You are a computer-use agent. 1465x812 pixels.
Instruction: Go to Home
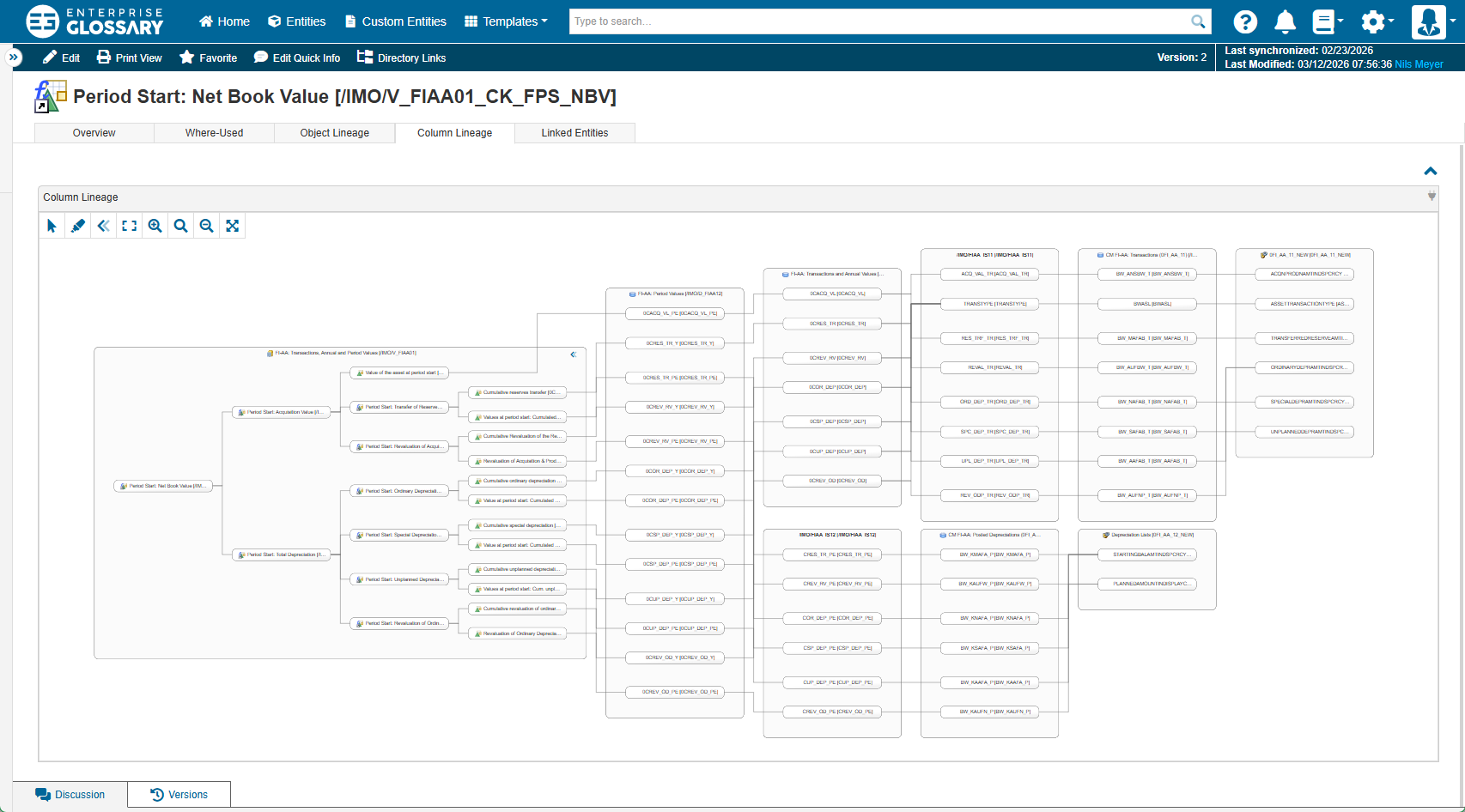coord(224,21)
